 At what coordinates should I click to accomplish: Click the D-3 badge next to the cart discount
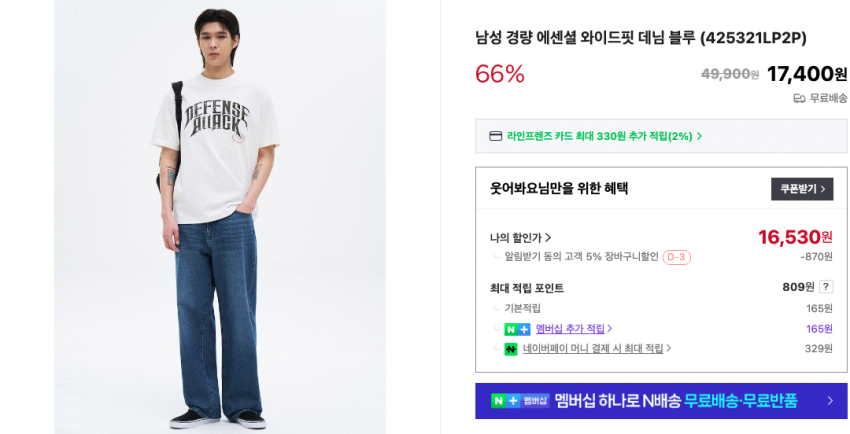click(676, 257)
